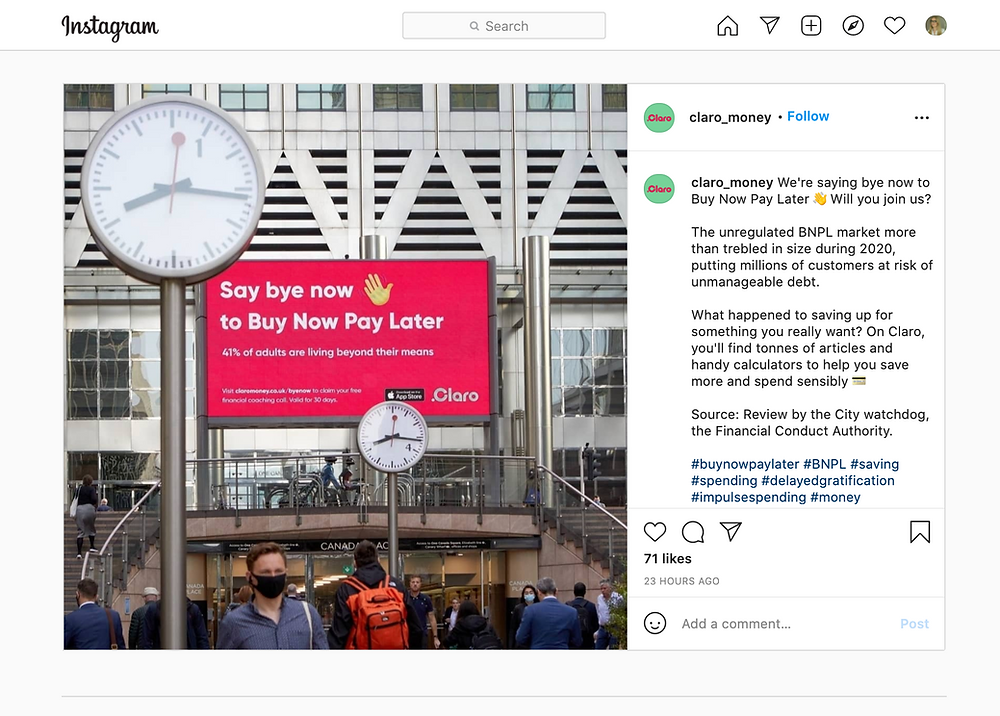Open your profile avatar menu
1000x716 pixels.
(x=936, y=26)
